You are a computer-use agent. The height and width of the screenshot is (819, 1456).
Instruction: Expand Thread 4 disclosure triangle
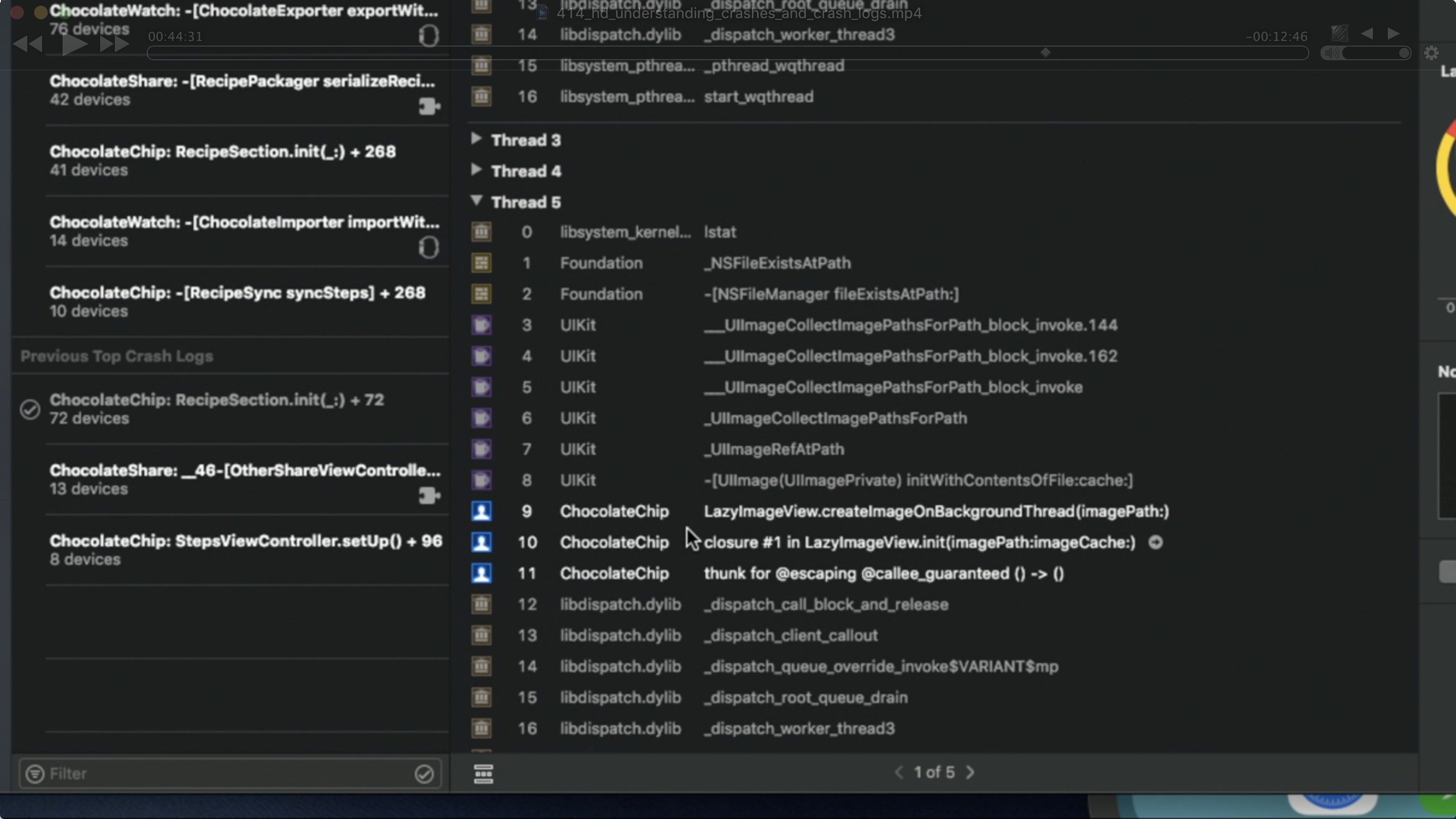click(476, 170)
